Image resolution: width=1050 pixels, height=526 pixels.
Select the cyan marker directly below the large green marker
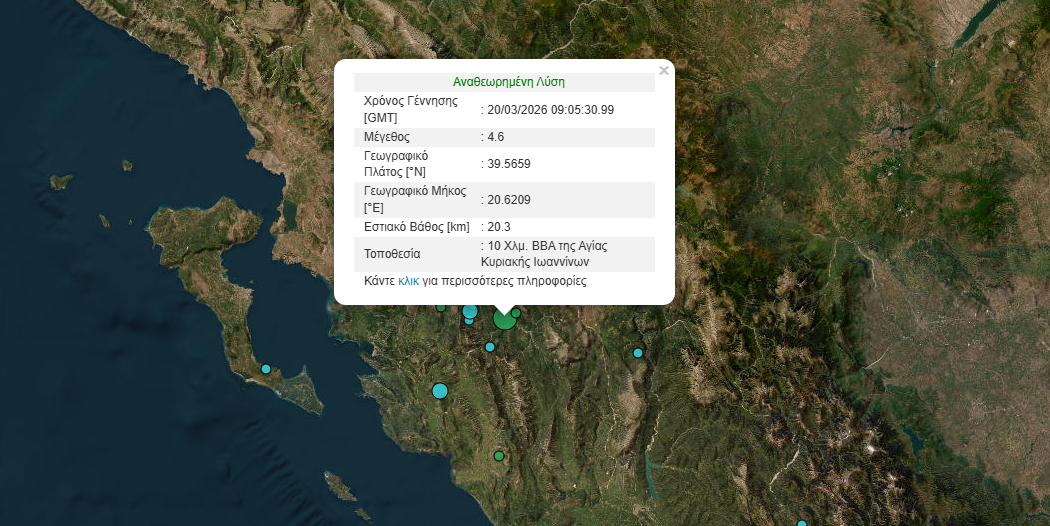pos(490,347)
